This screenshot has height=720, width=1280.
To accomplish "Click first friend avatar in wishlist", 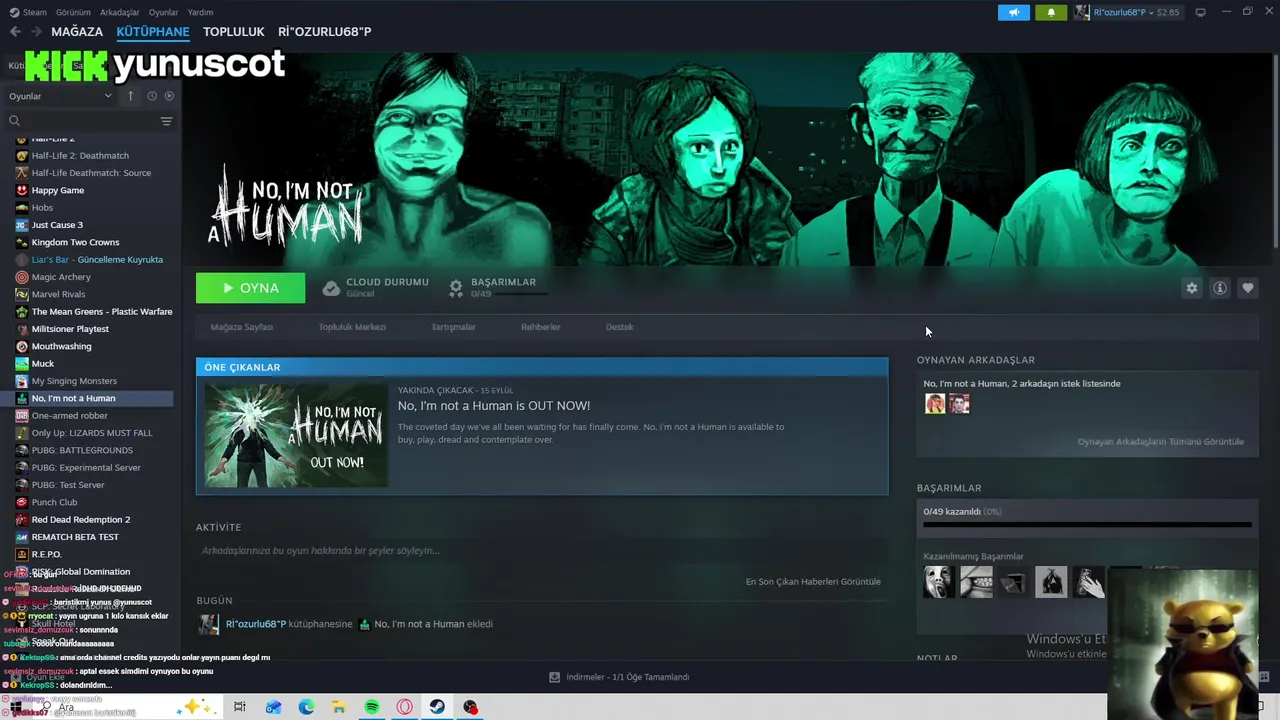I will pos(935,404).
